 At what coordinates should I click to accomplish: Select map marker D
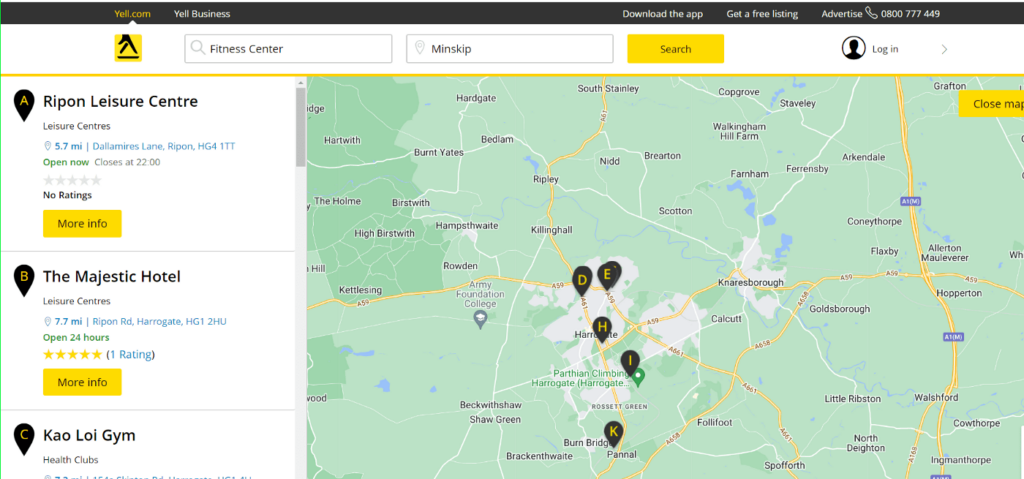(583, 281)
